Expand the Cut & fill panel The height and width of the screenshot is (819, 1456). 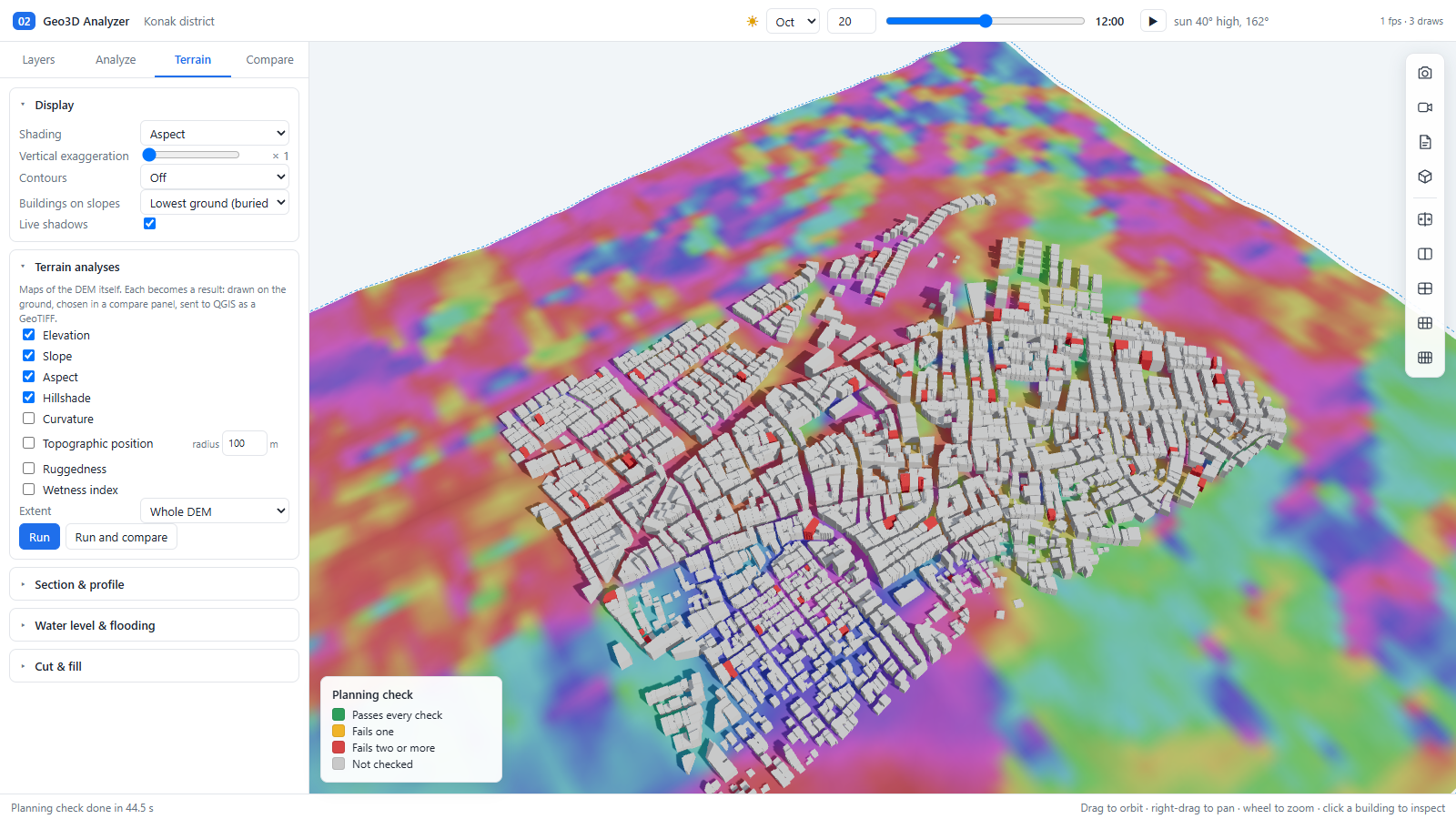(x=154, y=666)
